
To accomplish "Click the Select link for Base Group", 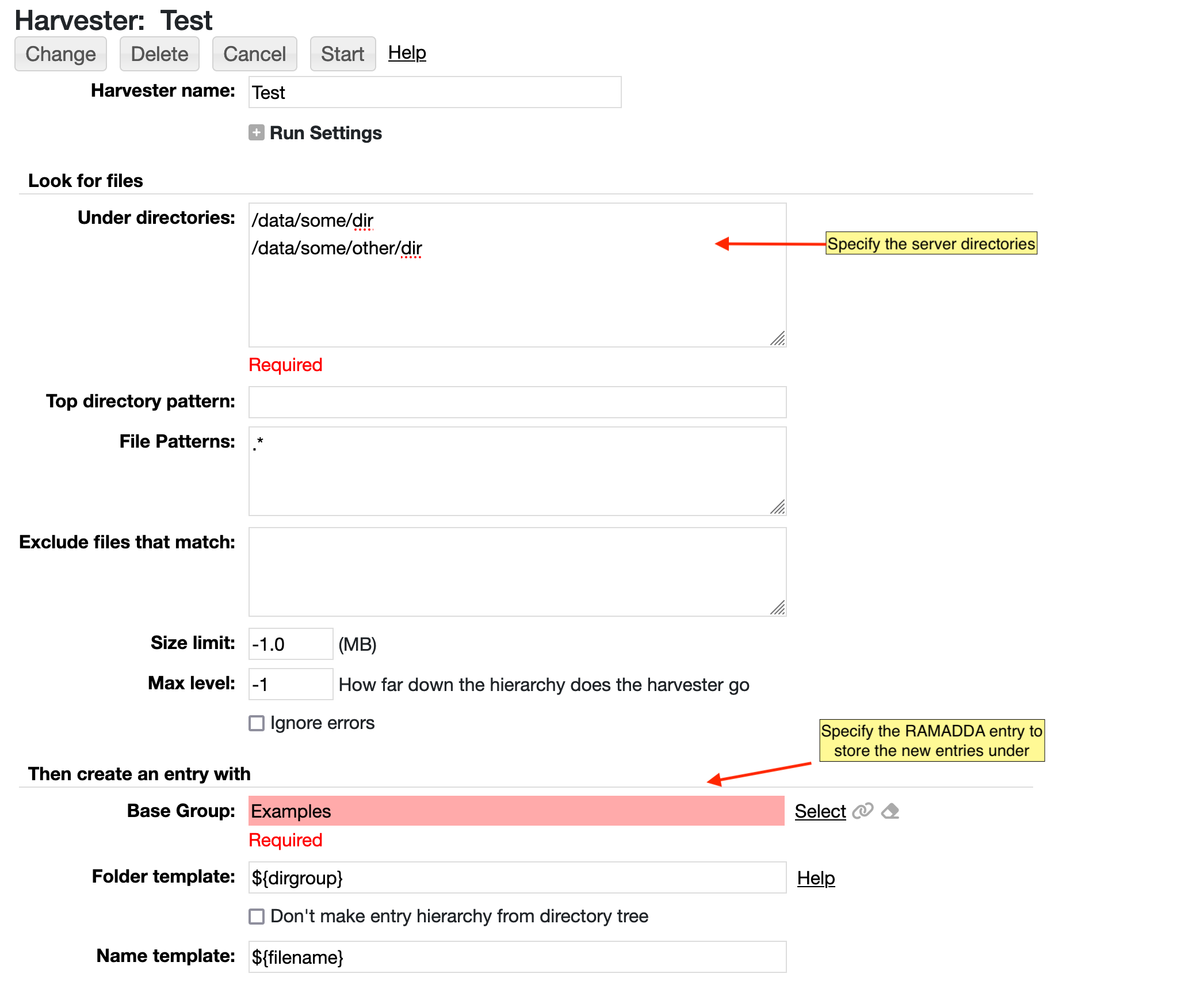I will pos(820,811).
